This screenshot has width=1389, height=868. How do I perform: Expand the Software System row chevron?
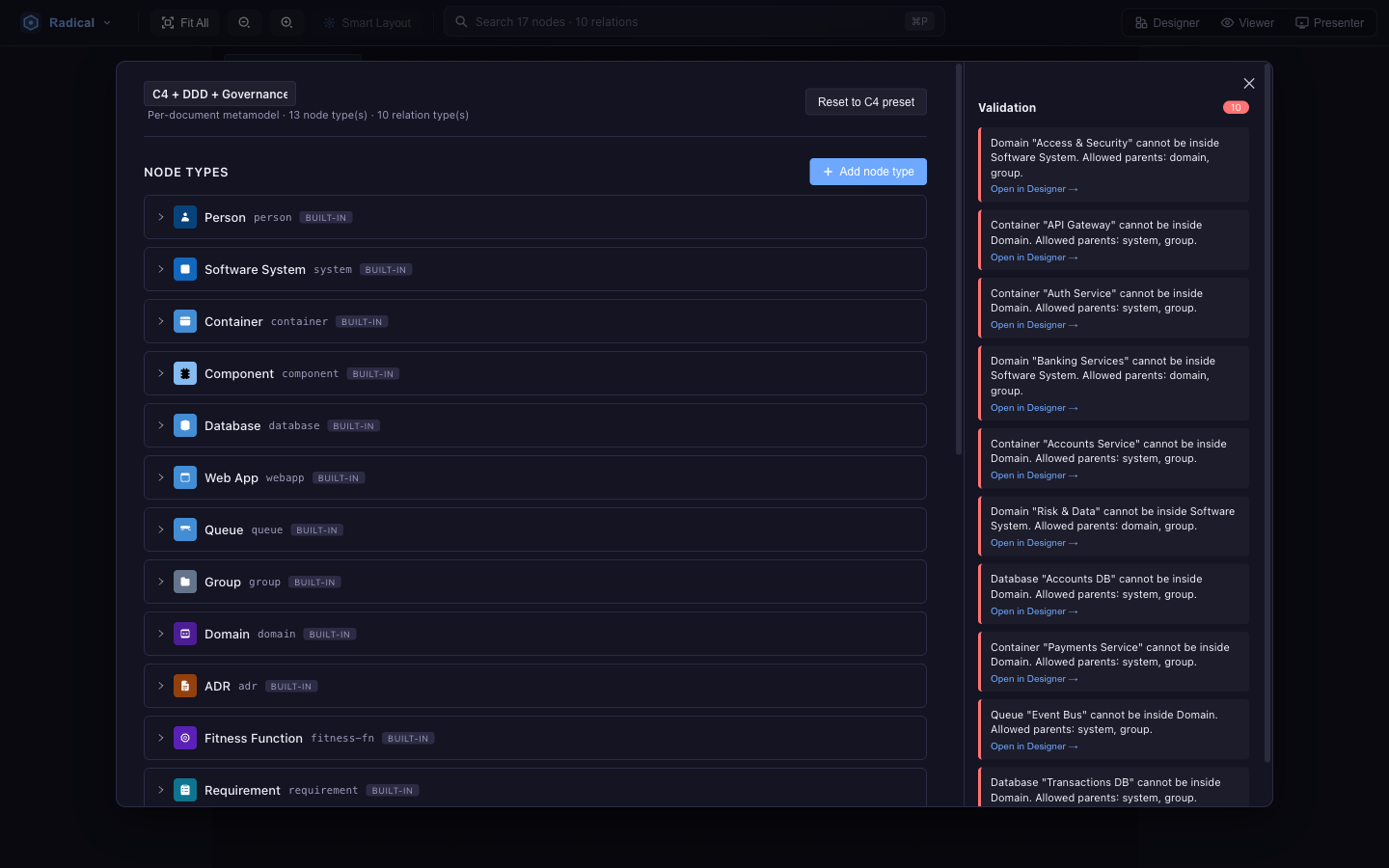[161, 269]
